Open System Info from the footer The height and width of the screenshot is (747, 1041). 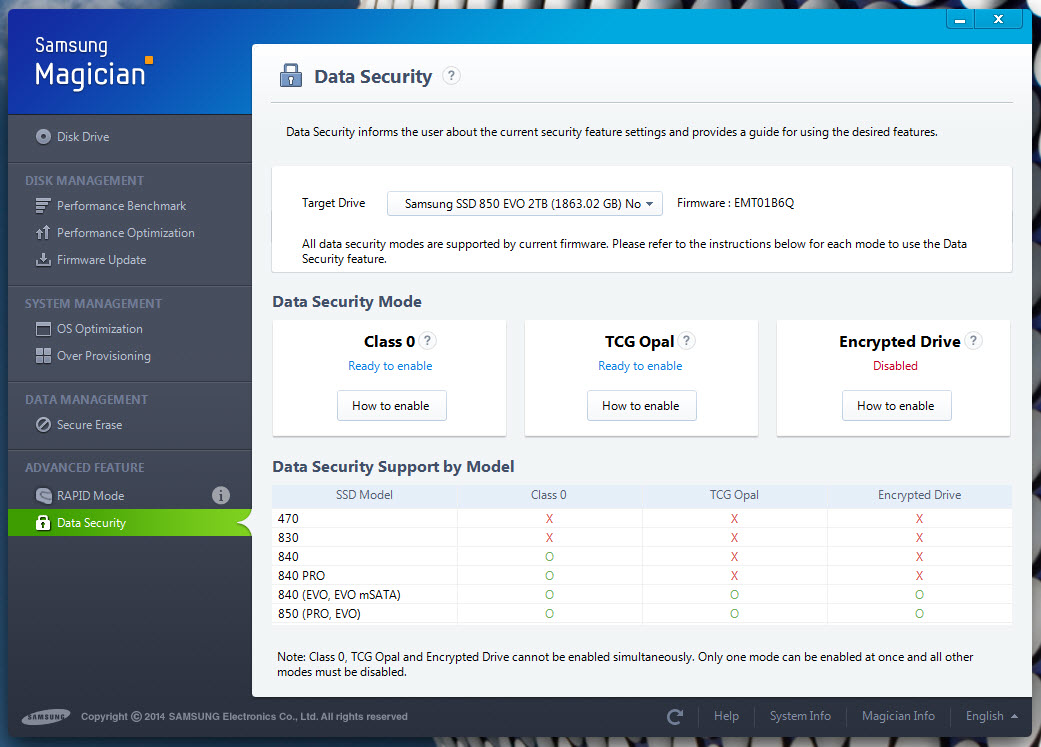(x=800, y=716)
